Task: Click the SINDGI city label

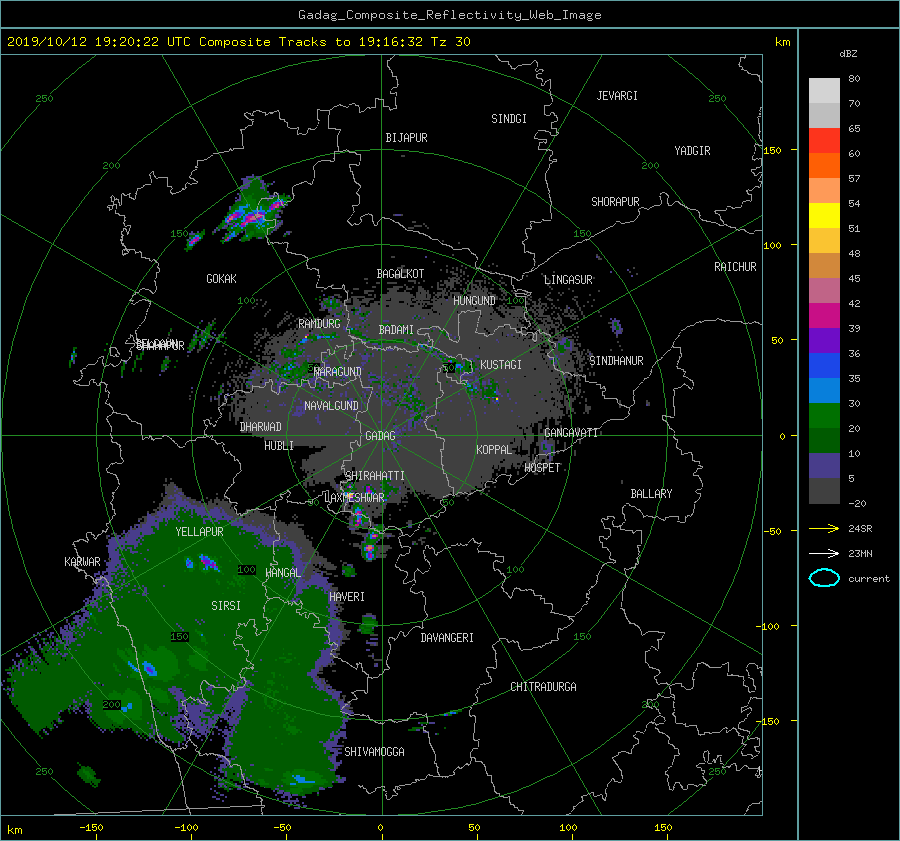Action: click(509, 119)
